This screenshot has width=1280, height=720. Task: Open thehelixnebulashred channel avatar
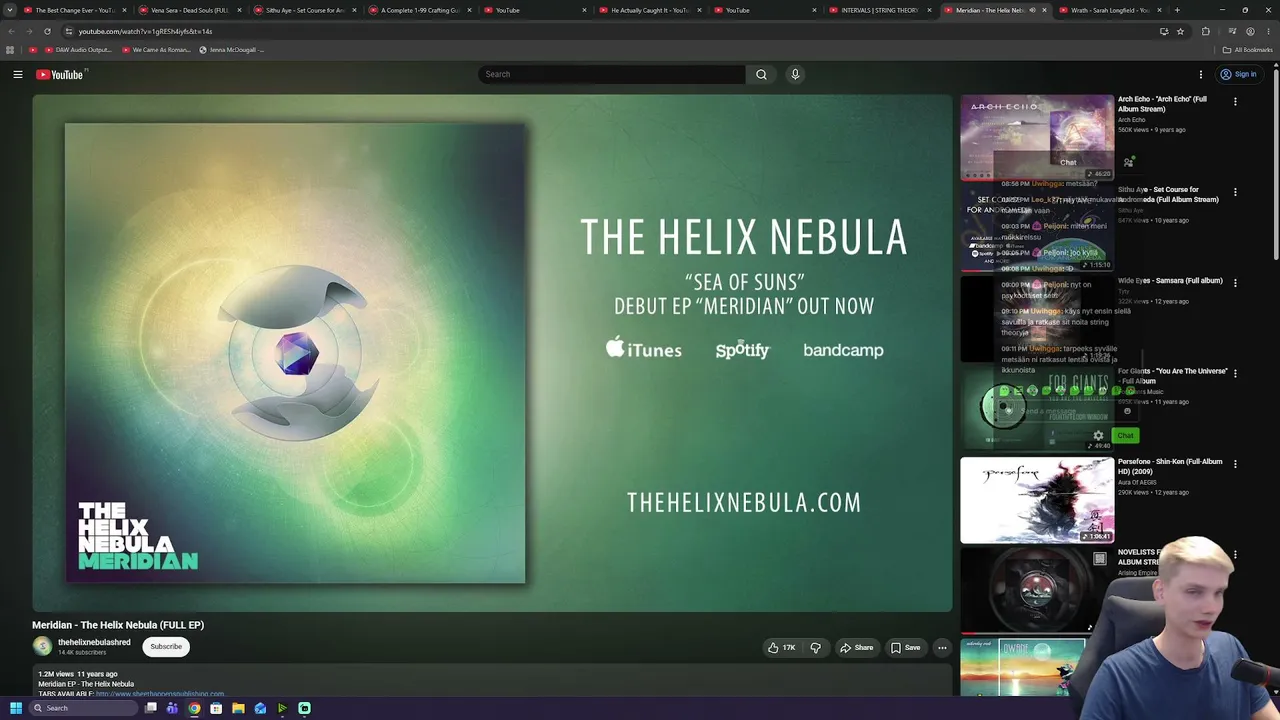click(42, 646)
